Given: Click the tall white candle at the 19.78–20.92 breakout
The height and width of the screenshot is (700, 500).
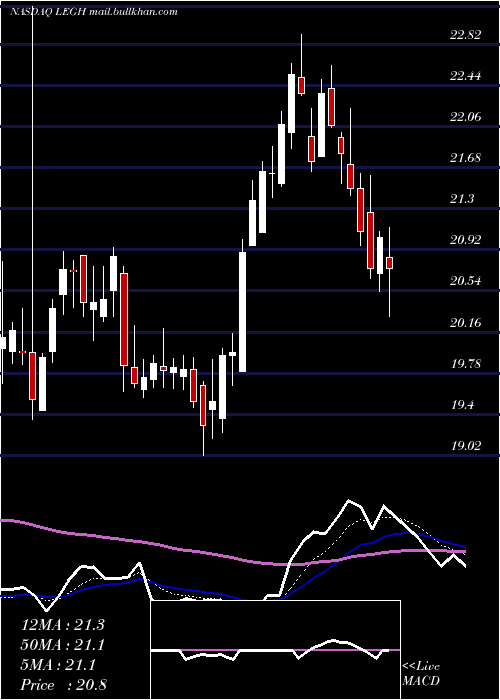Looking at the screenshot, I should 242,312.
